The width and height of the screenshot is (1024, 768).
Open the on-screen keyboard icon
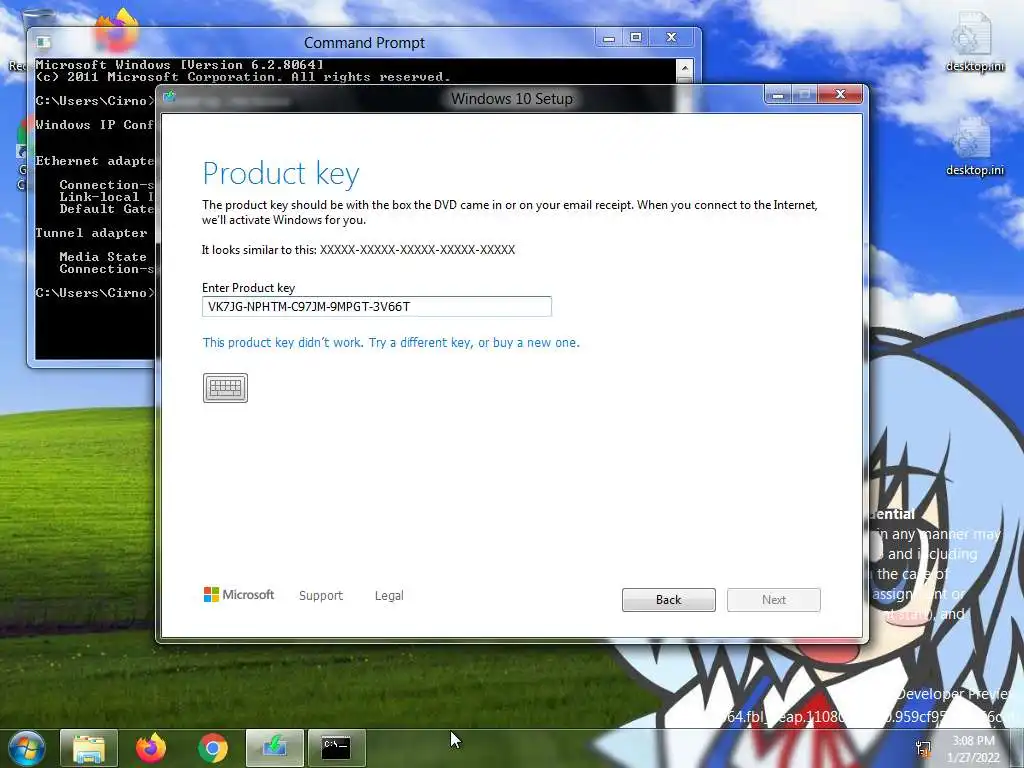coord(225,388)
